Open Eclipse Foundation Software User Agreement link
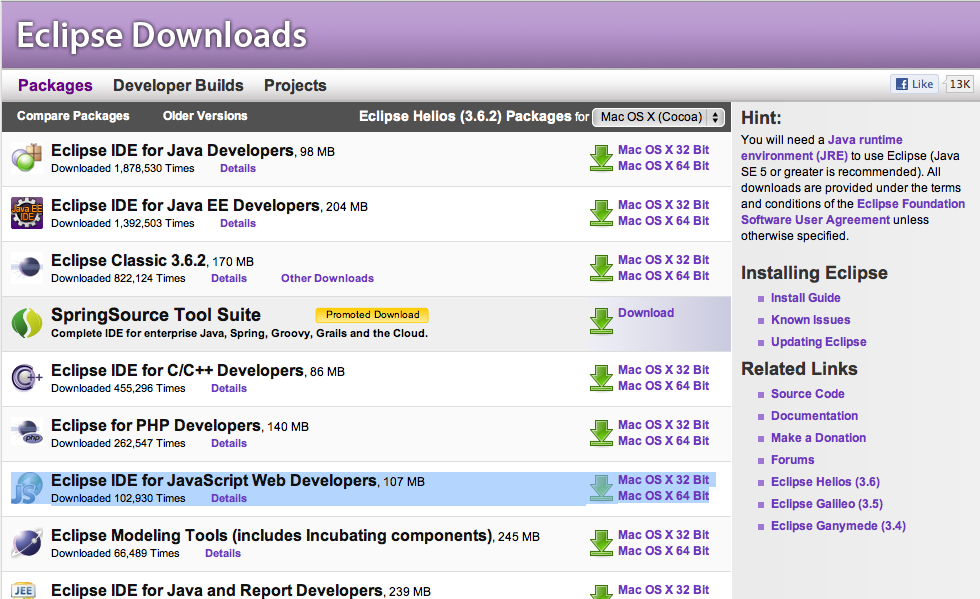This screenshot has height=599, width=980. [853, 212]
